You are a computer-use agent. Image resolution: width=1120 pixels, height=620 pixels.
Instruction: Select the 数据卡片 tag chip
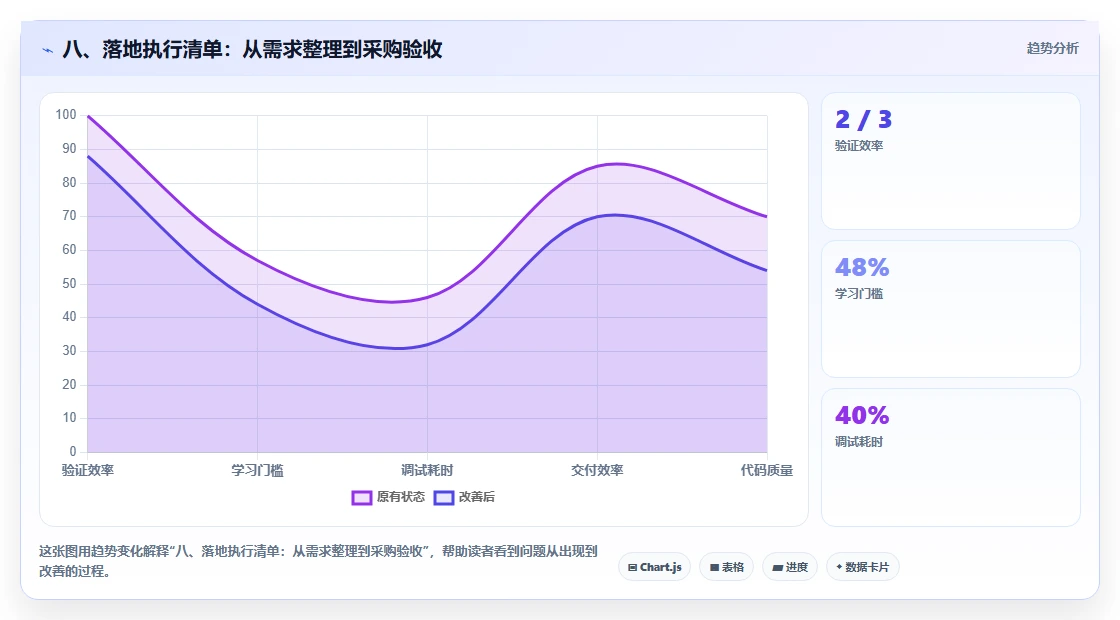coord(862,567)
